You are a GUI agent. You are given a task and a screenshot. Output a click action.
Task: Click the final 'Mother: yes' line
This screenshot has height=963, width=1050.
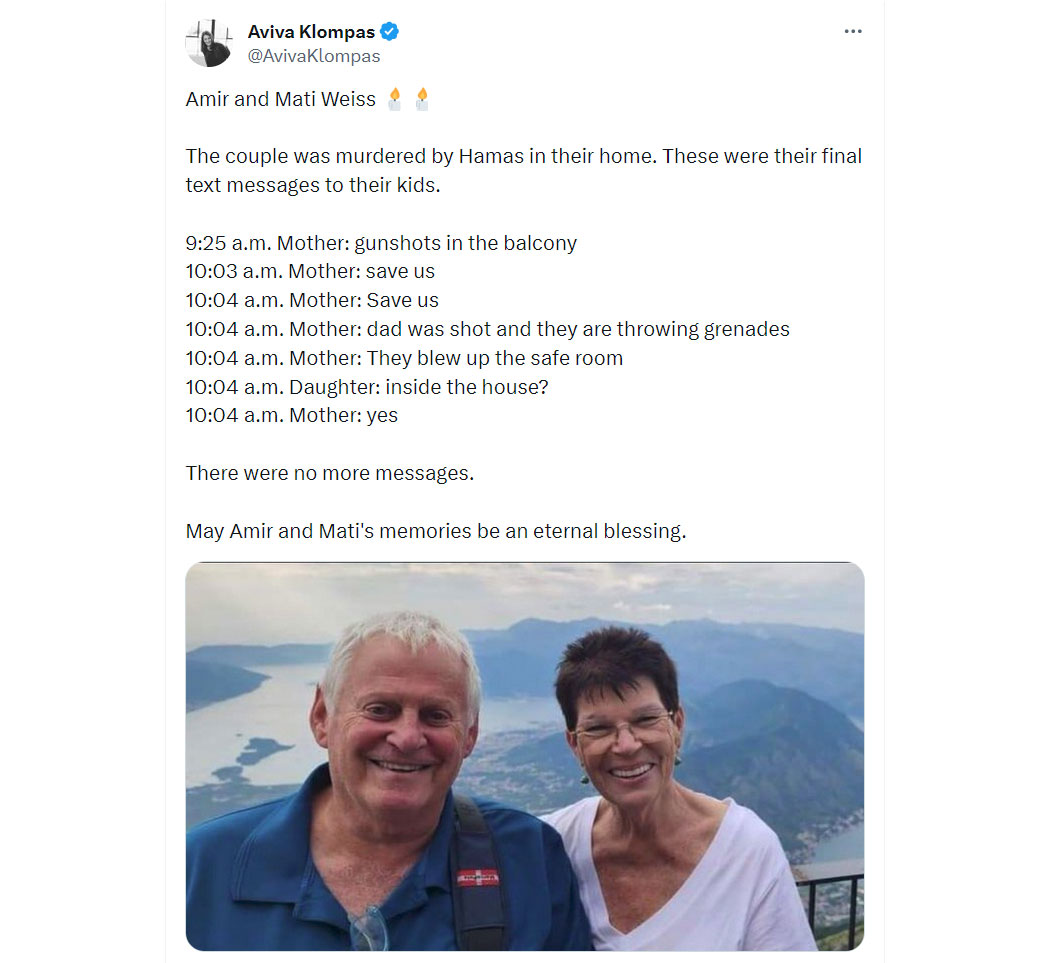click(291, 416)
